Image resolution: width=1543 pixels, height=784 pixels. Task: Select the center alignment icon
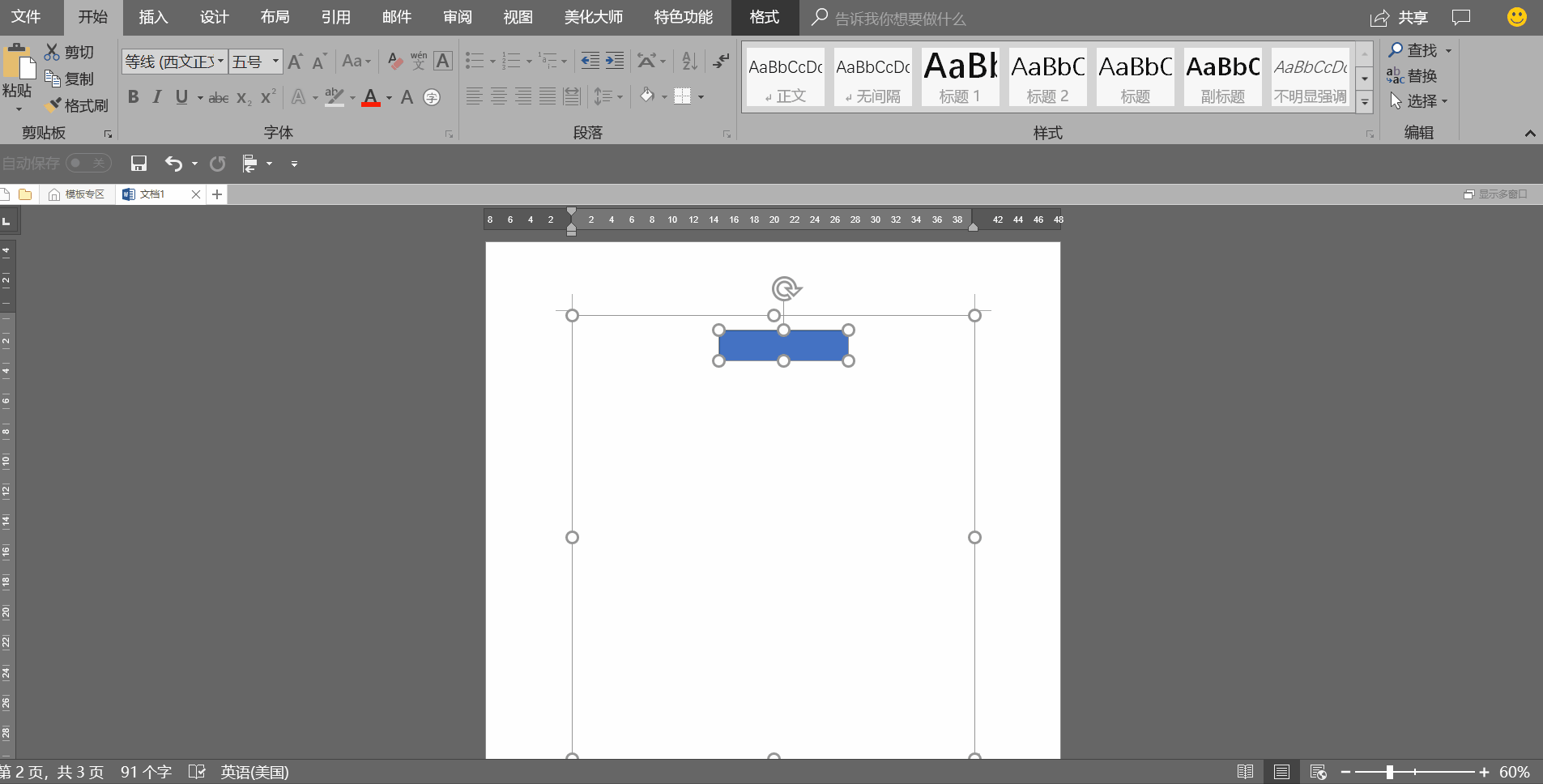pos(497,96)
